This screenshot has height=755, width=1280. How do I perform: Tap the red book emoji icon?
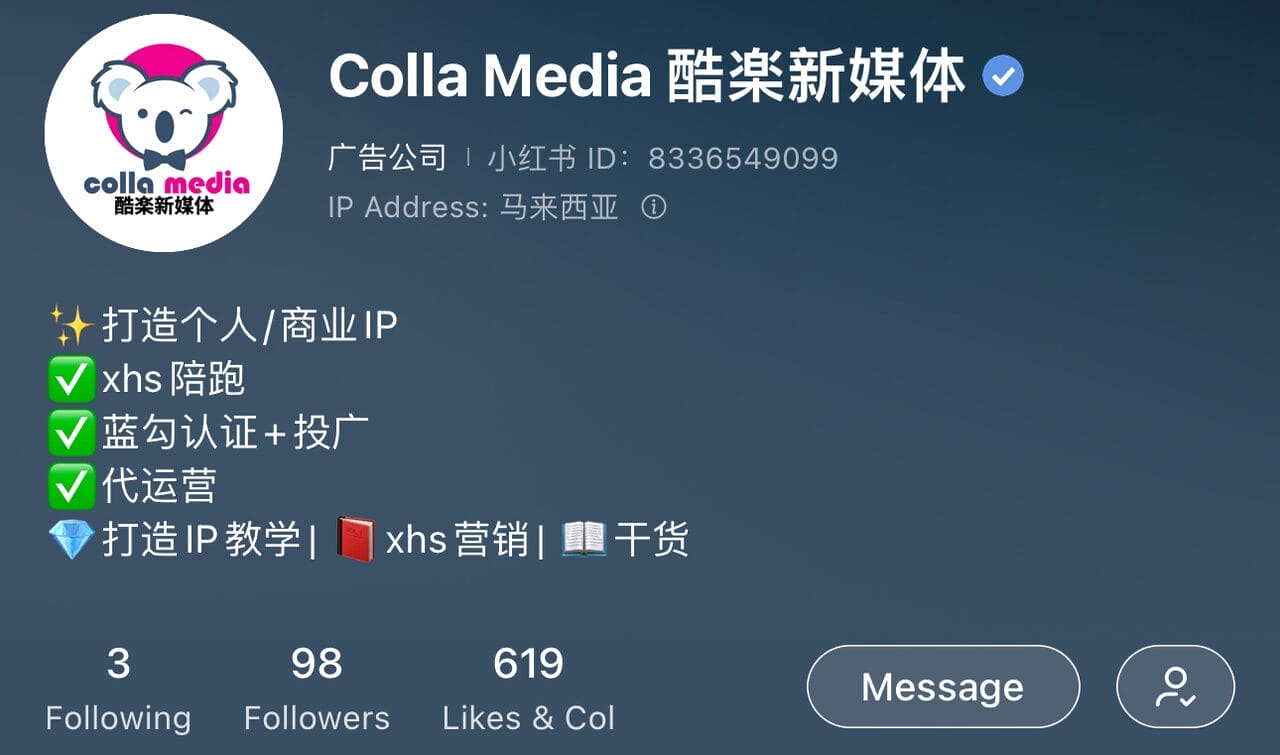(x=355, y=540)
